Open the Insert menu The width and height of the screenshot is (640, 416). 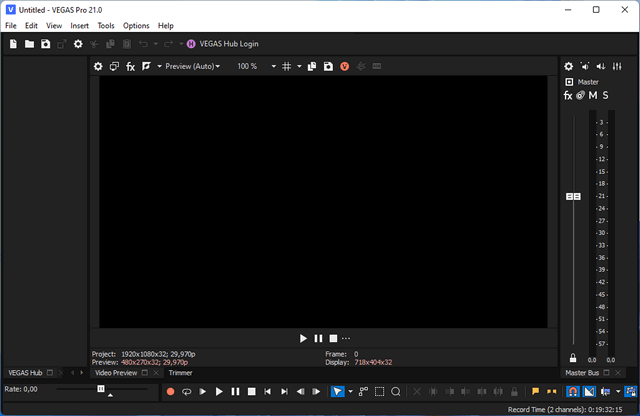pos(79,25)
